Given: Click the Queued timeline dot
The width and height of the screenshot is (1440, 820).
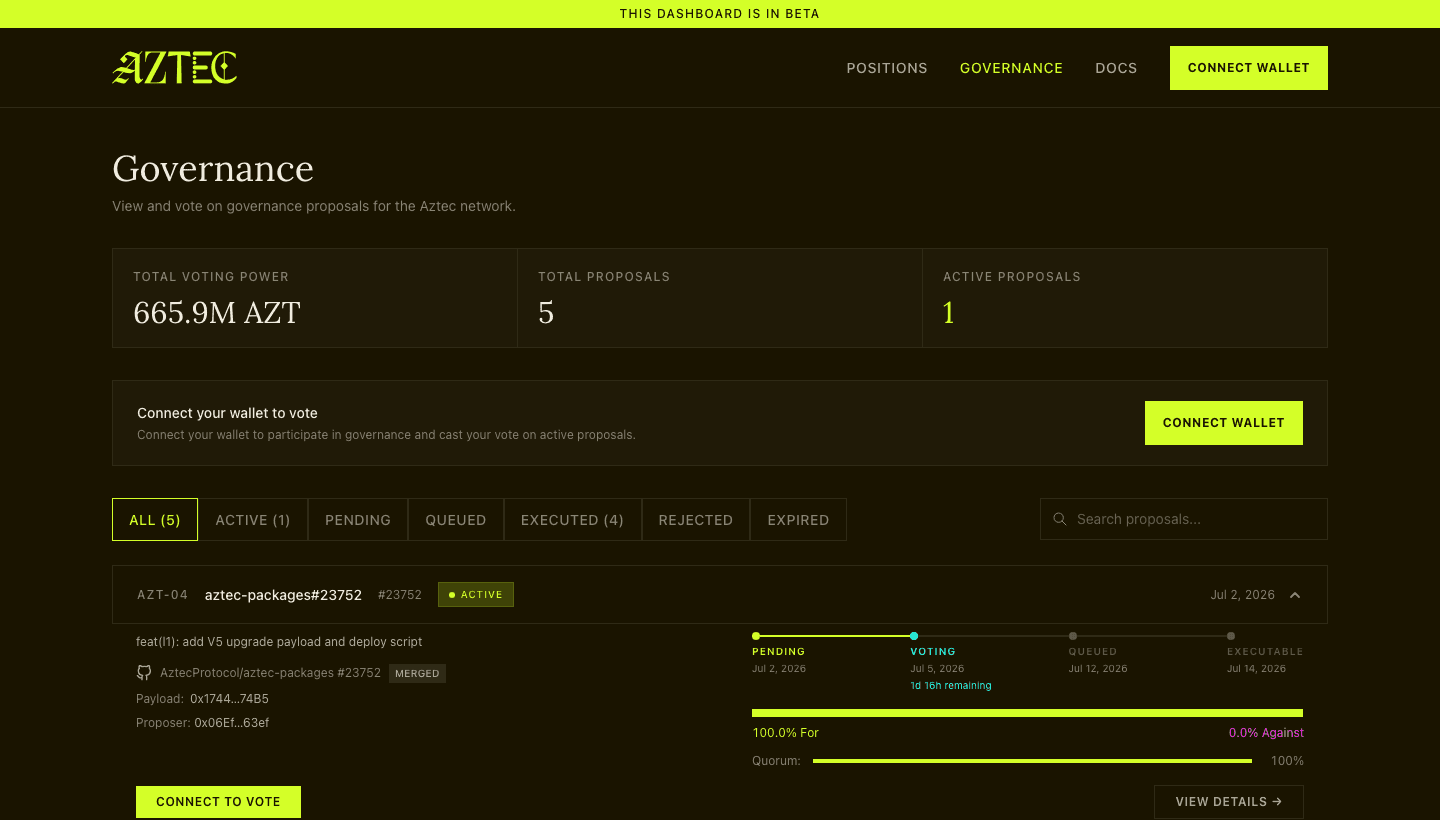Looking at the screenshot, I should click(1073, 636).
